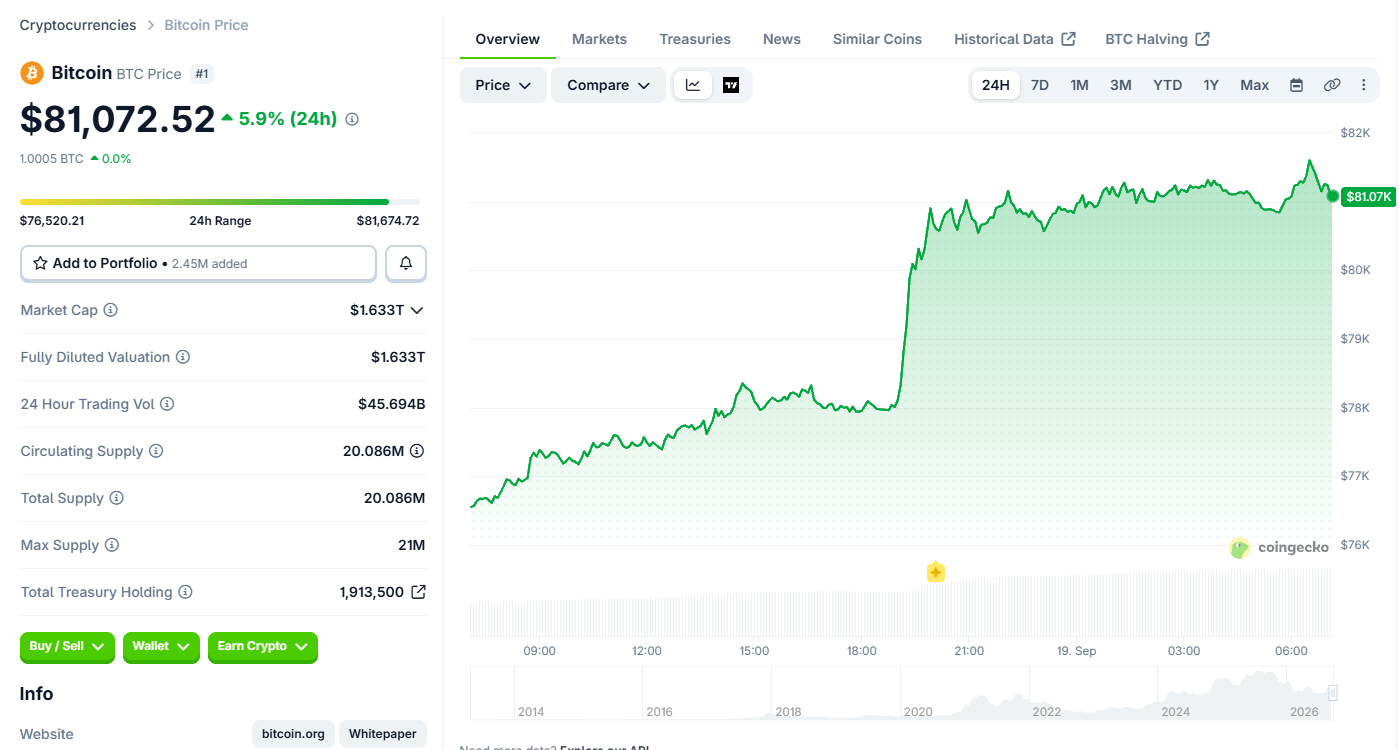The height and width of the screenshot is (750, 1399).
Task: Click the $81,674.72 range high value
Action: [x=388, y=221]
